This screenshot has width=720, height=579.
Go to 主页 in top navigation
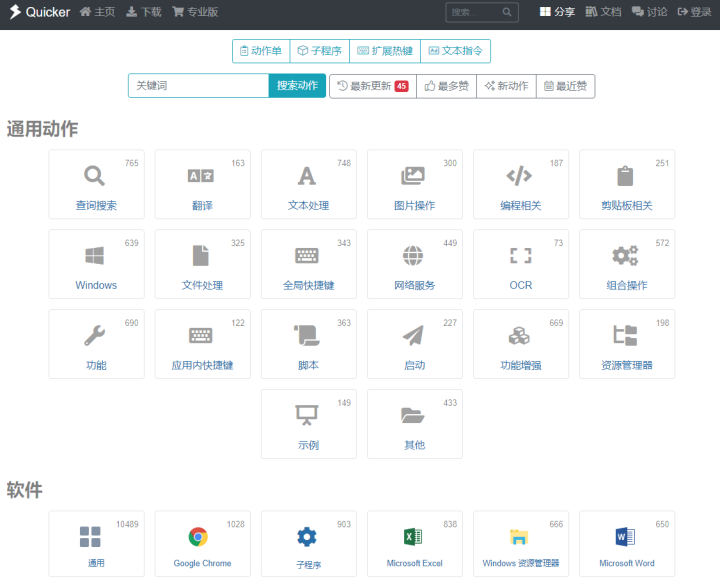97,11
